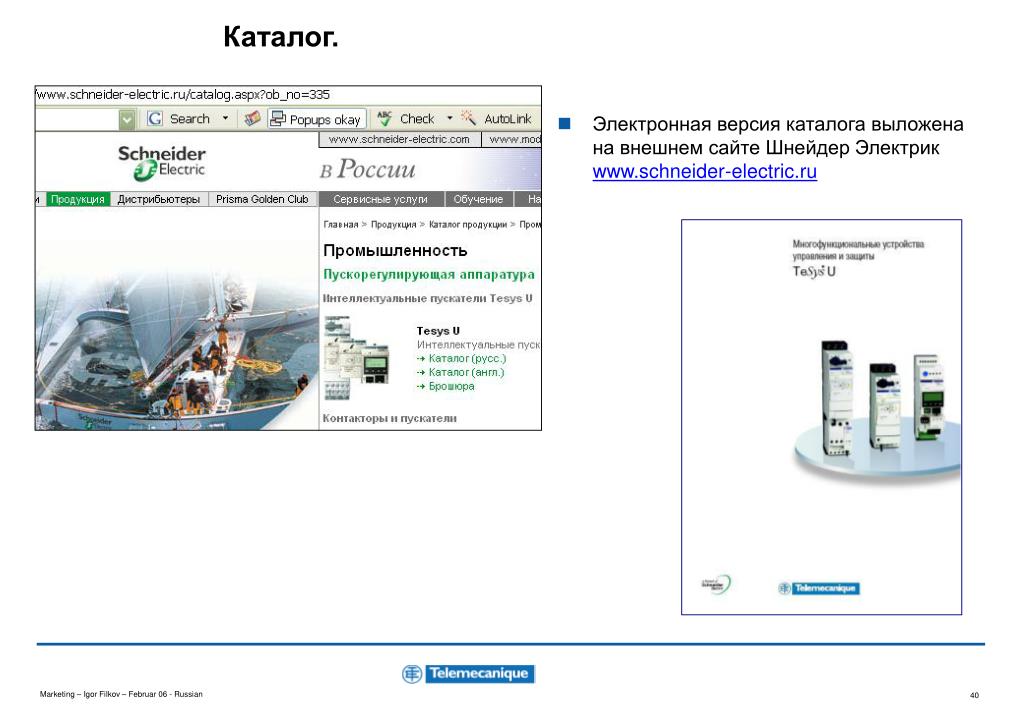Open the www.schneider-electric.com tab link
Image resolution: width=1023 pixels, height=708 pixels.
[399, 139]
